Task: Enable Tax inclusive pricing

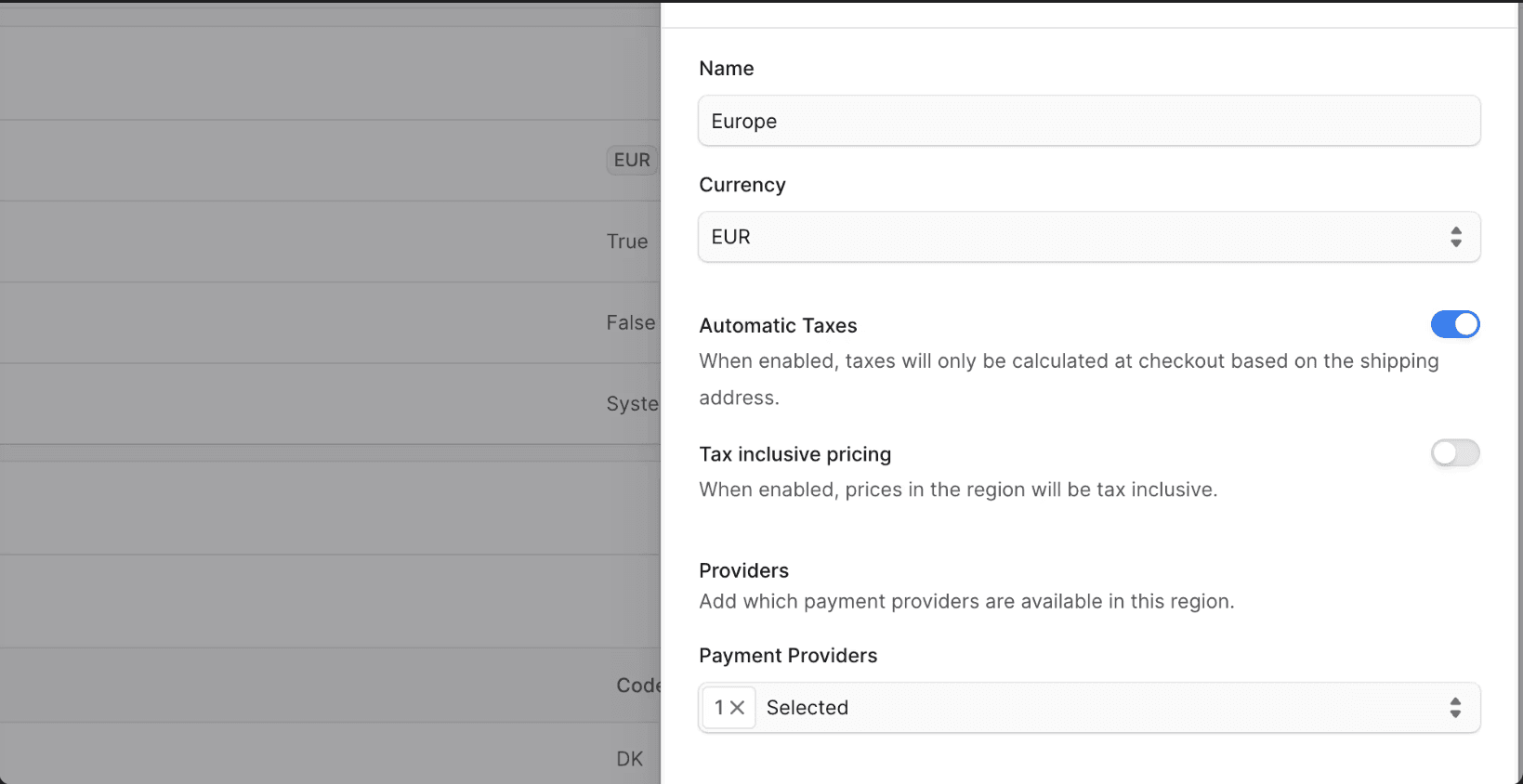Action: pos(1454,453)
